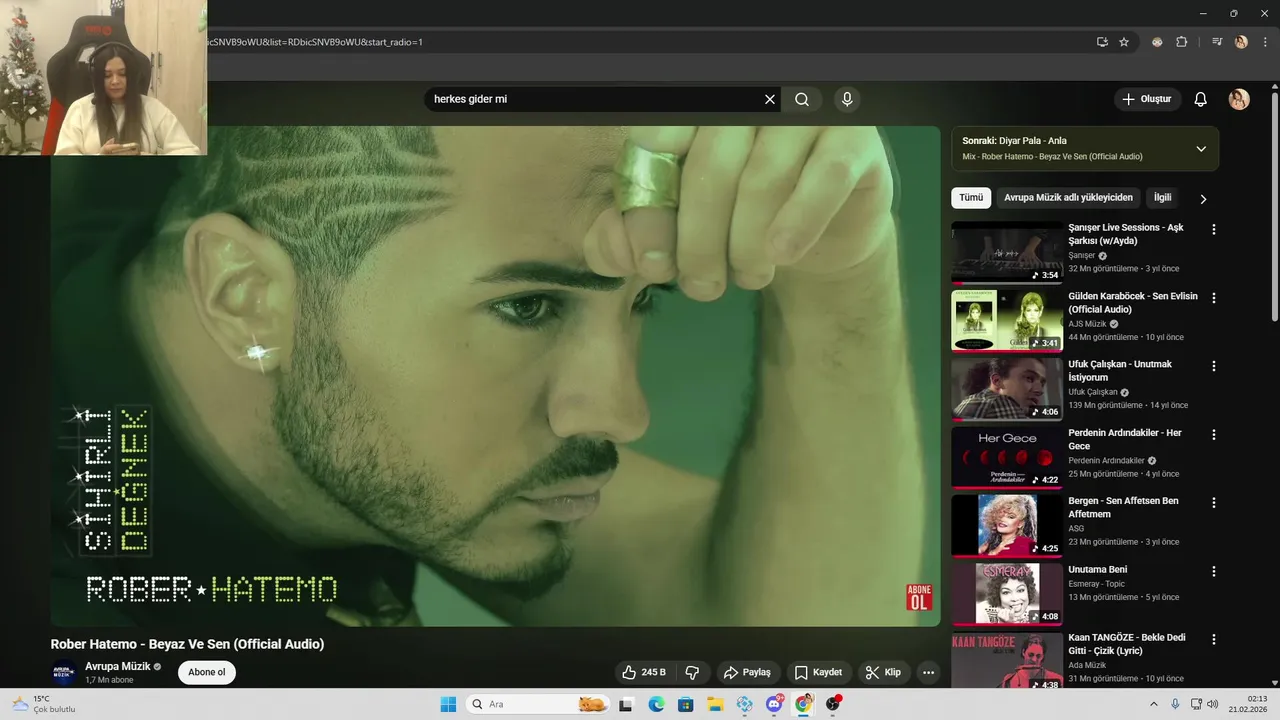Show hidden system tray icons
This screenshot has height=720, width=1280.
pyautogui.click(x=1155, y=704)
